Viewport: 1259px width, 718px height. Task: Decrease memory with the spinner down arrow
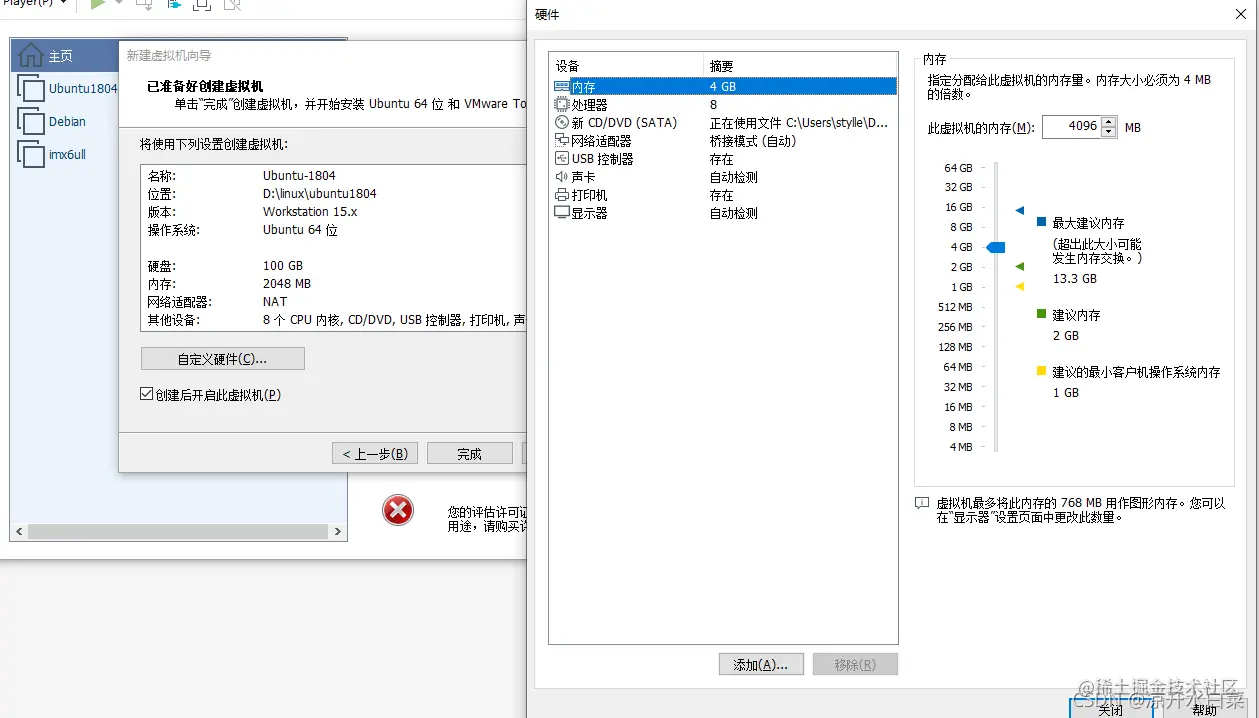pyautogui.click(x=1108, y=133)
